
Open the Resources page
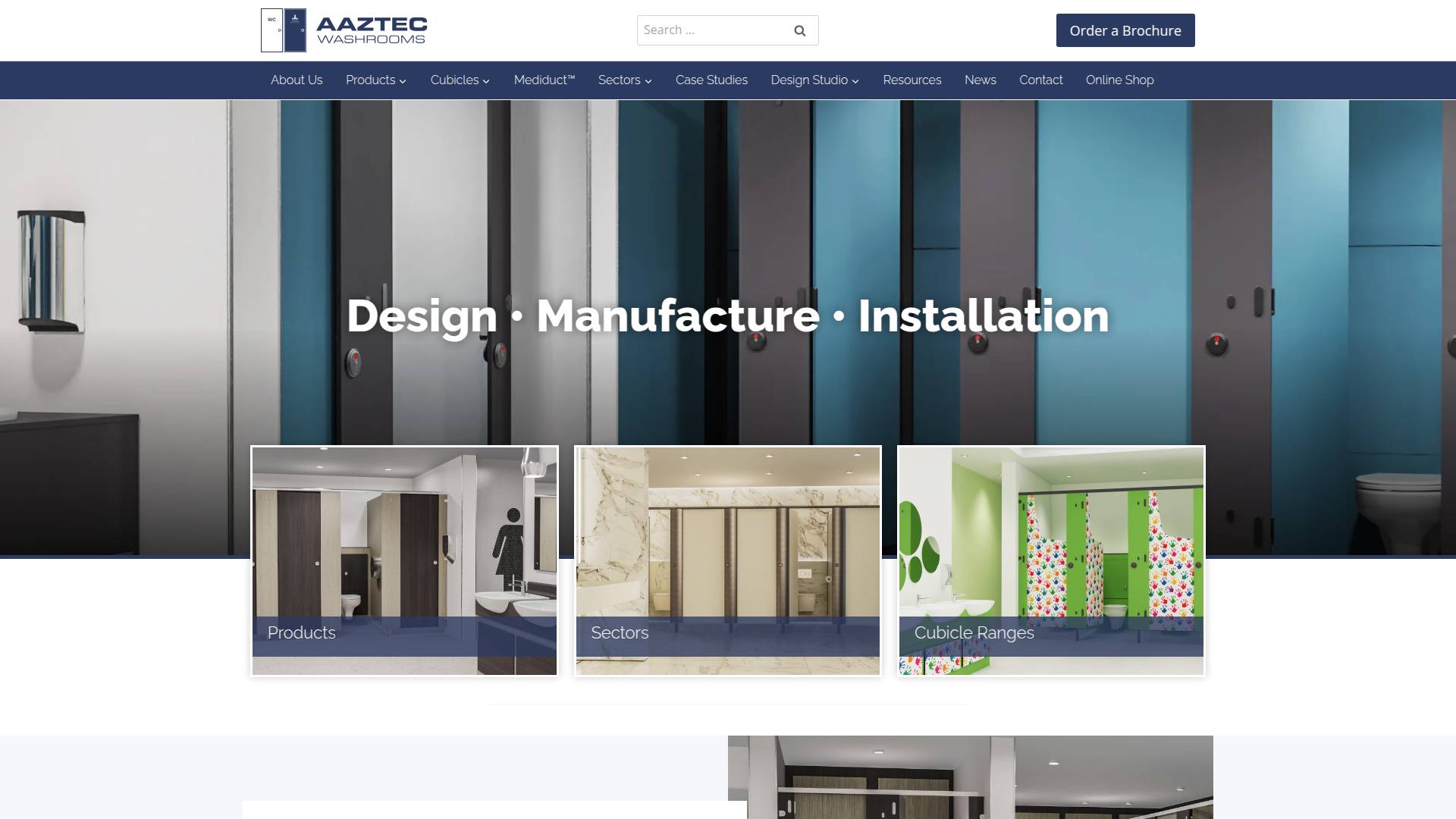(912, 80)
